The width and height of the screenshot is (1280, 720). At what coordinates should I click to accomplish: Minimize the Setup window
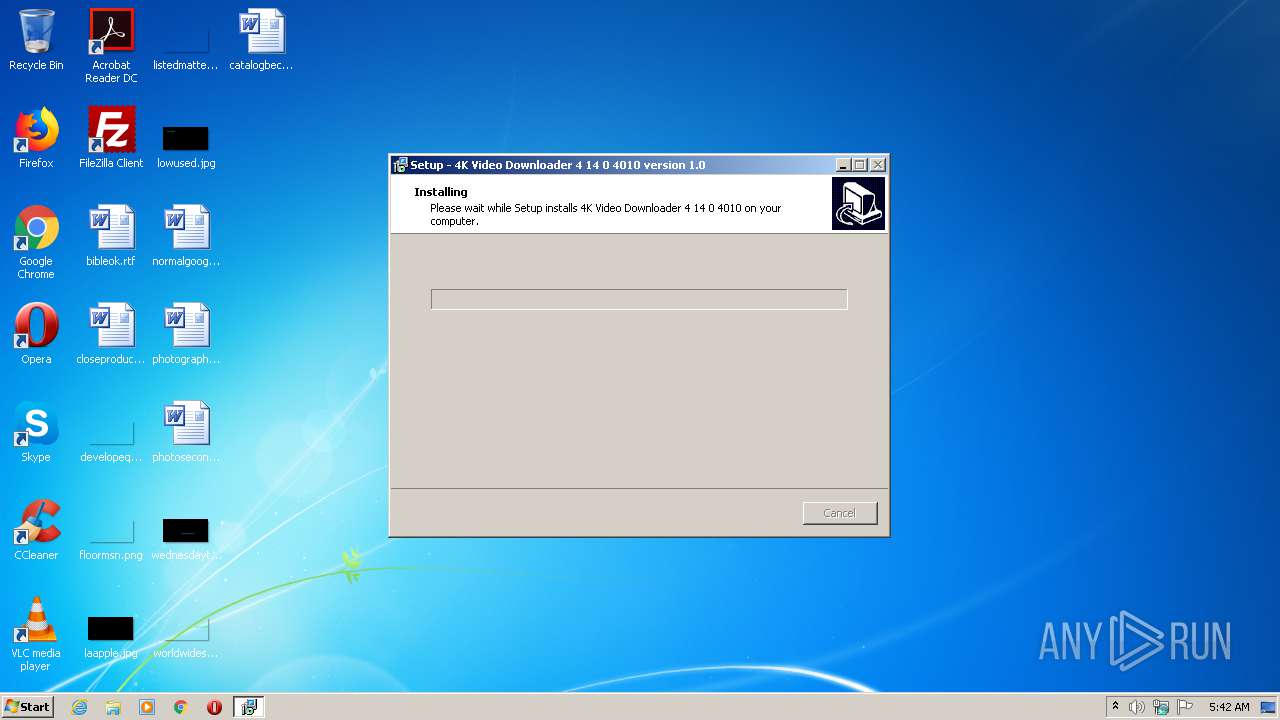(x=843, y=165)
